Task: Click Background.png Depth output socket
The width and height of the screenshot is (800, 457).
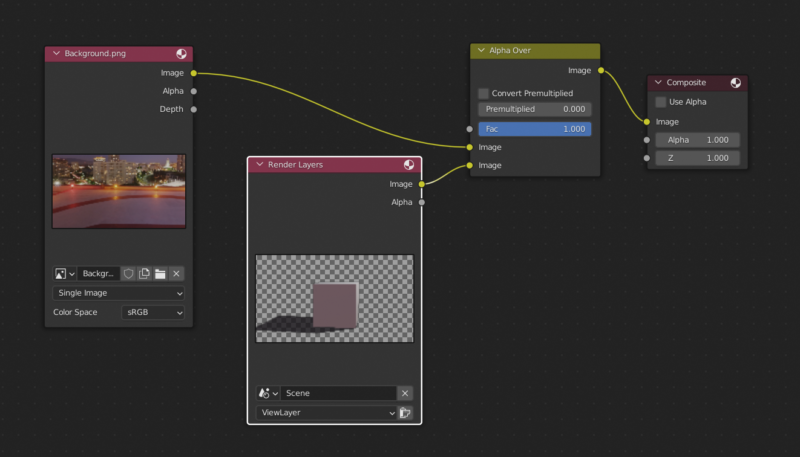Action: (193, 109)
